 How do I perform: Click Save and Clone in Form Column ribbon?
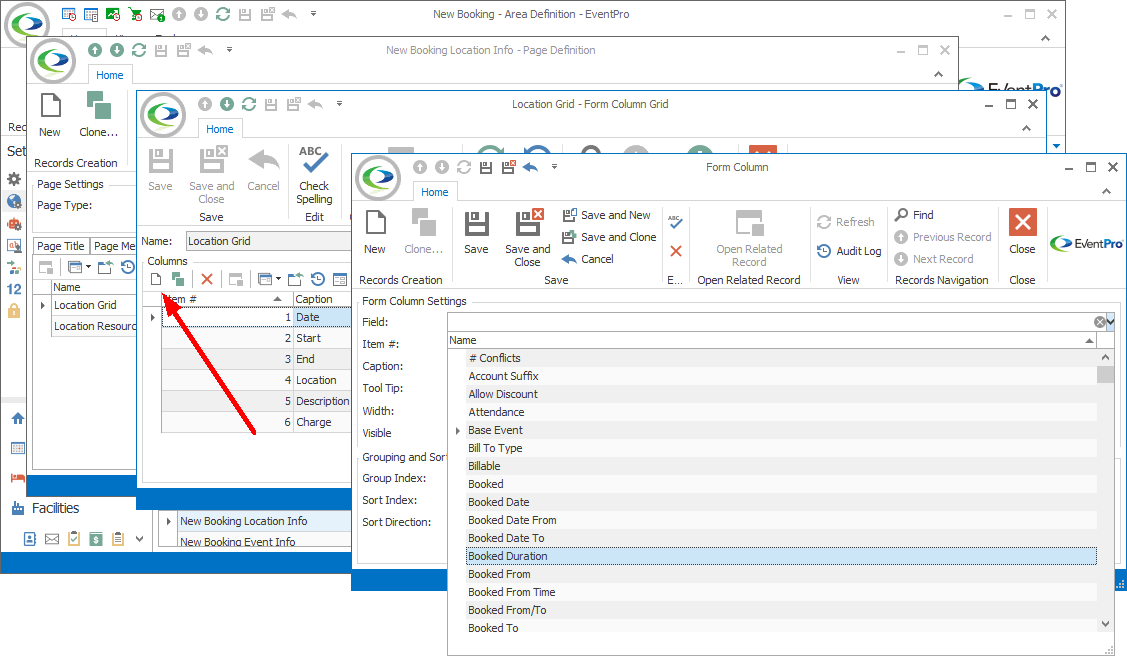point(610,237)
